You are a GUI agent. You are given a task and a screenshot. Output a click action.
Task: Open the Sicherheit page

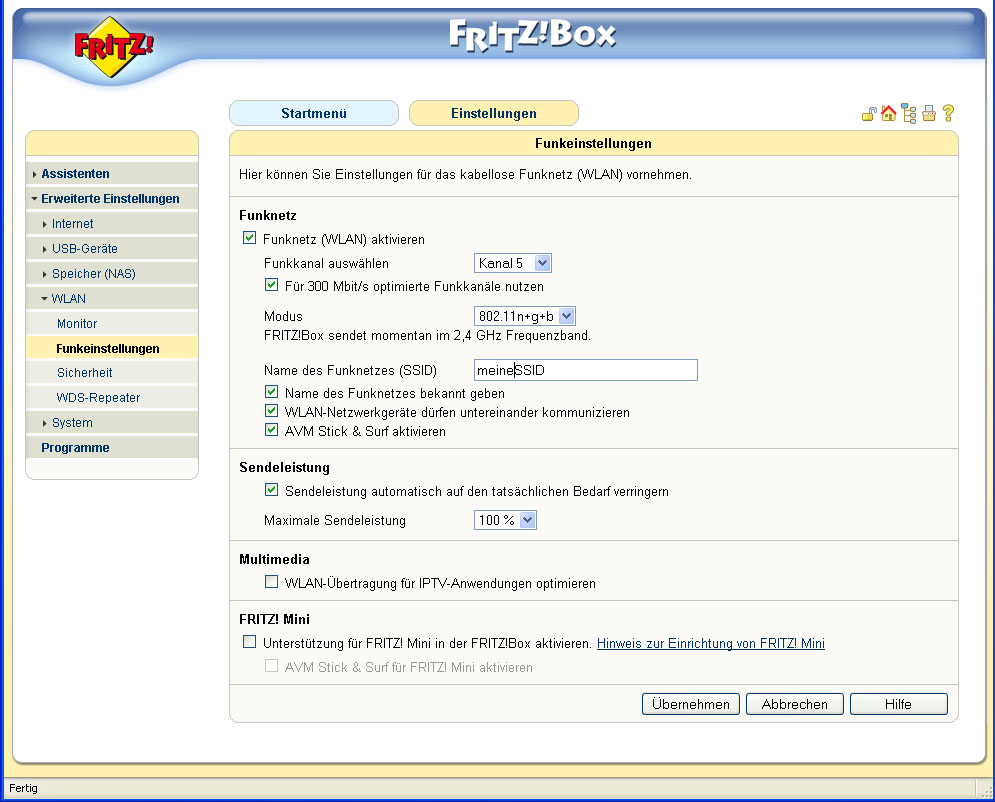click(x=112, y=373)
